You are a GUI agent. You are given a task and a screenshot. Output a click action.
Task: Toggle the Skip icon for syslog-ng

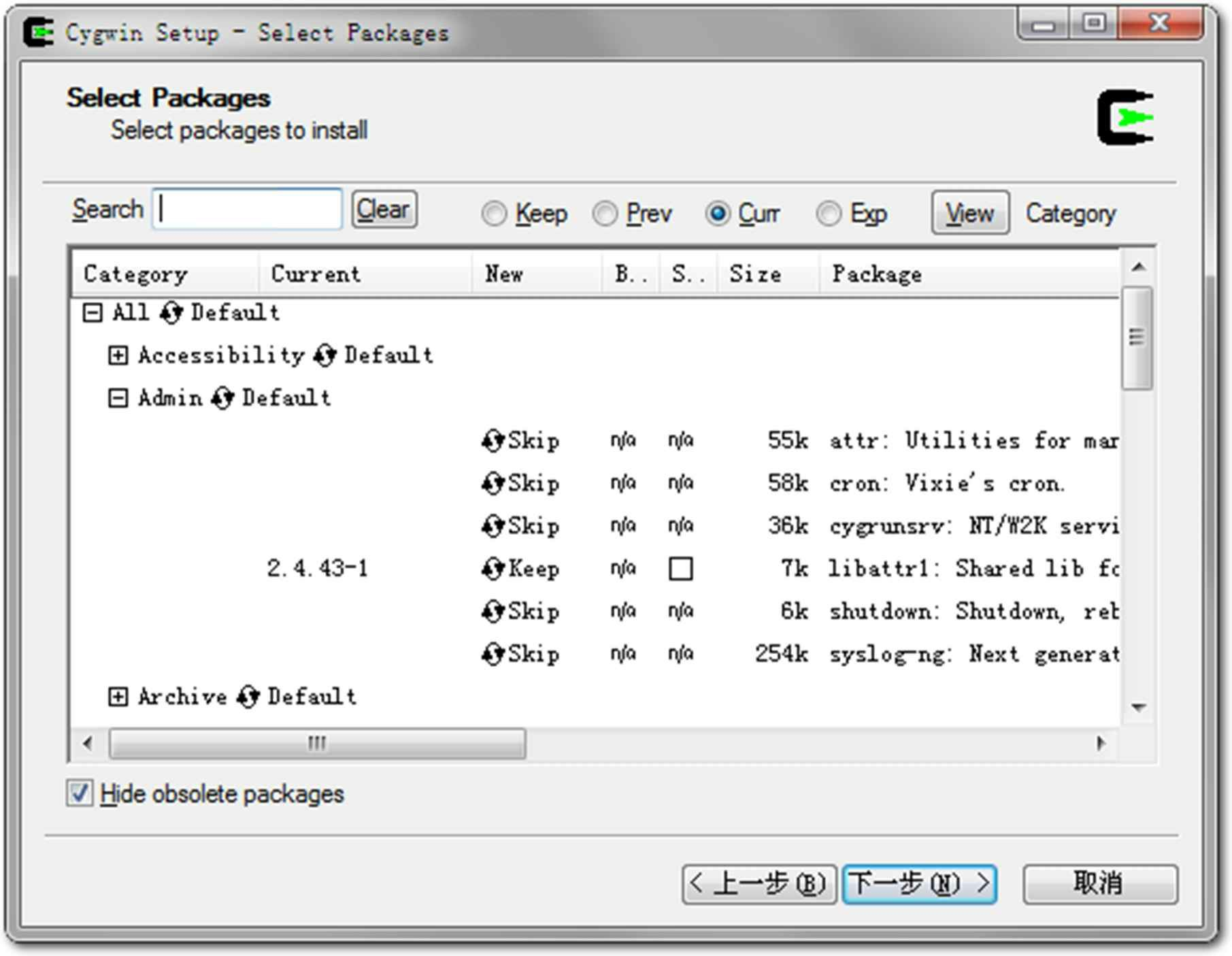tap(493, 655)
